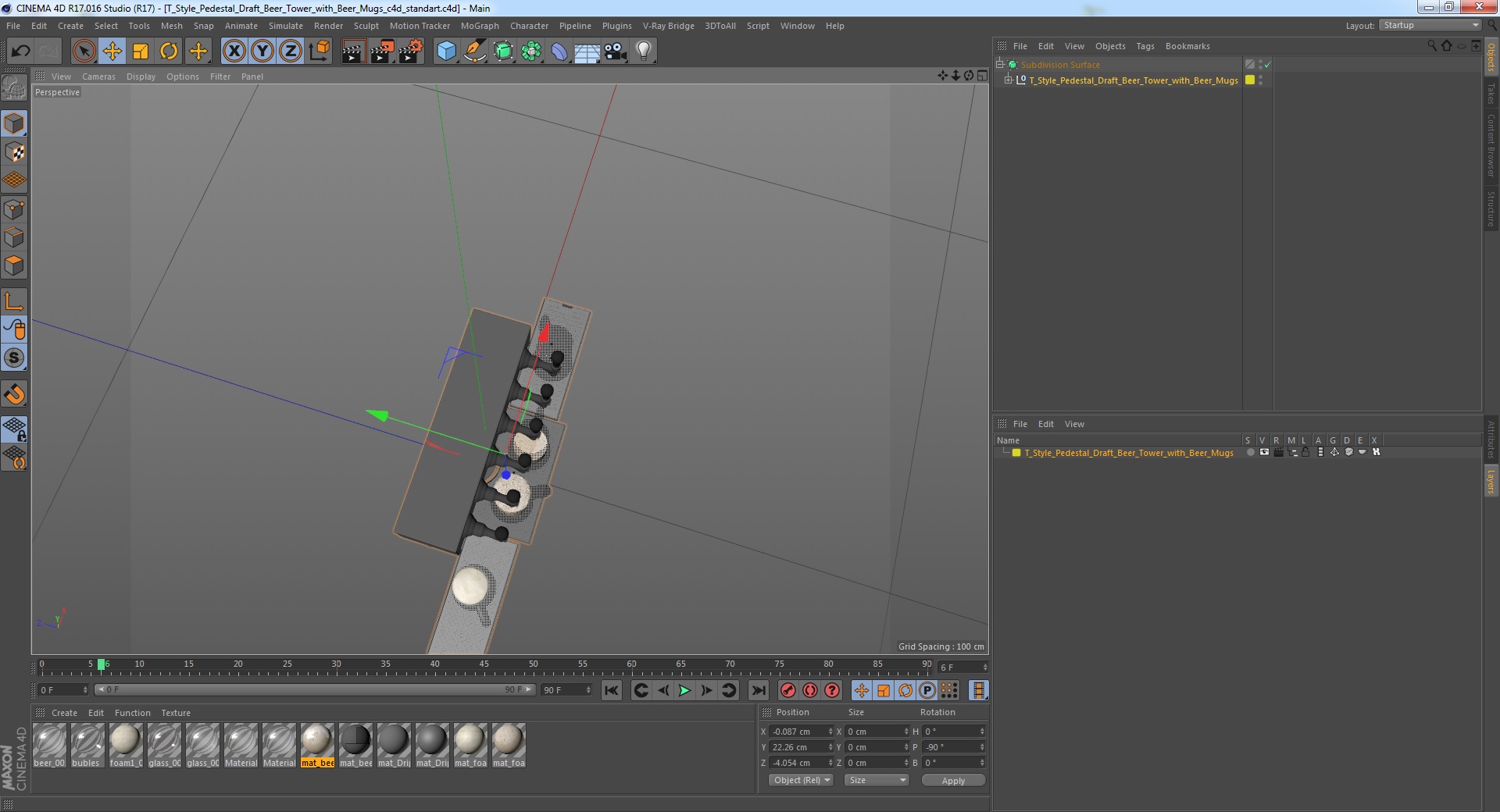1500x812 pixels.
Task: Click the MoGraph Array green icon
Action: click(x=531, y=52)
